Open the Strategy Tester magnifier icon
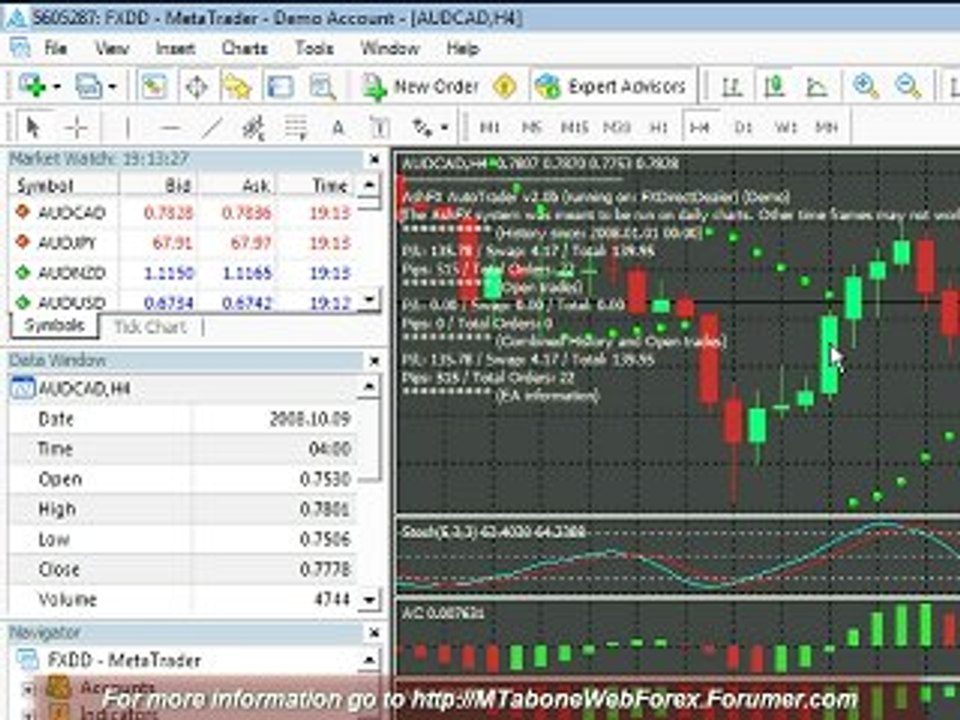This screenshot has height=720, width=960. tap(322, 86)
